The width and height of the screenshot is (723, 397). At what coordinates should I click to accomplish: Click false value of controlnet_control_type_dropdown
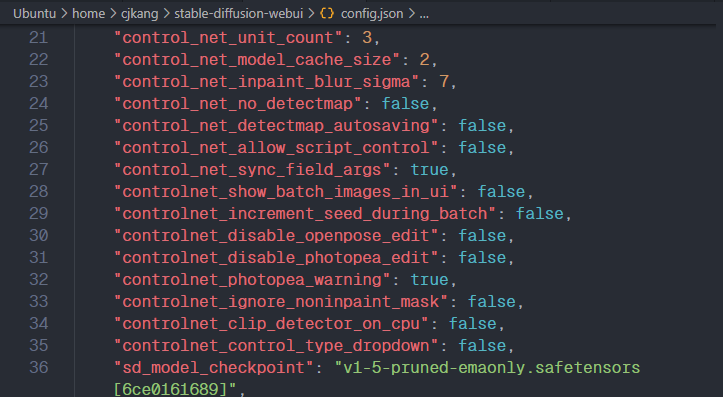click(482, 346)
